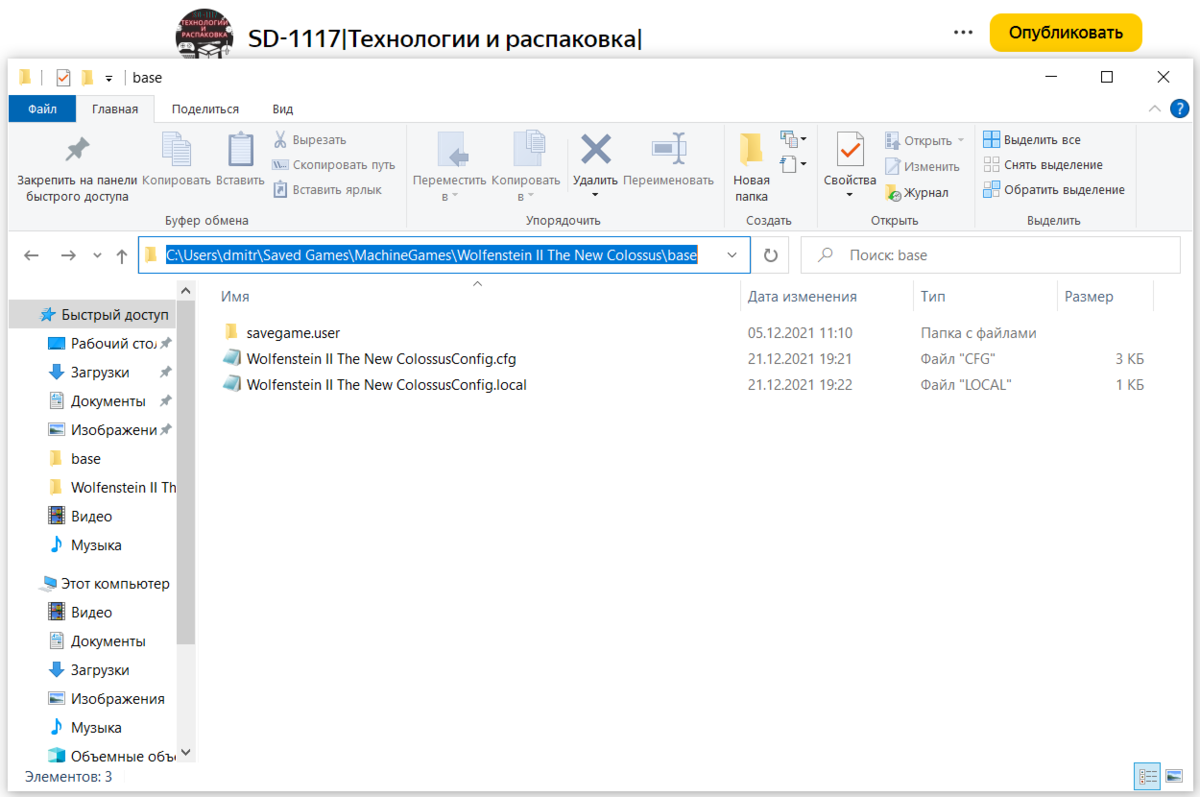
Task: Open pinned Документы in Quick Access
Action: 108,401
